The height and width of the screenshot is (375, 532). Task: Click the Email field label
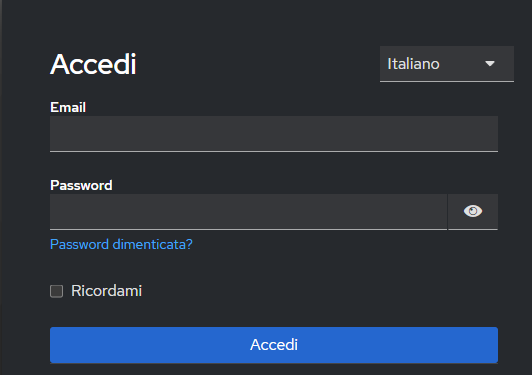pyautogui.click(x=68, y=107)
